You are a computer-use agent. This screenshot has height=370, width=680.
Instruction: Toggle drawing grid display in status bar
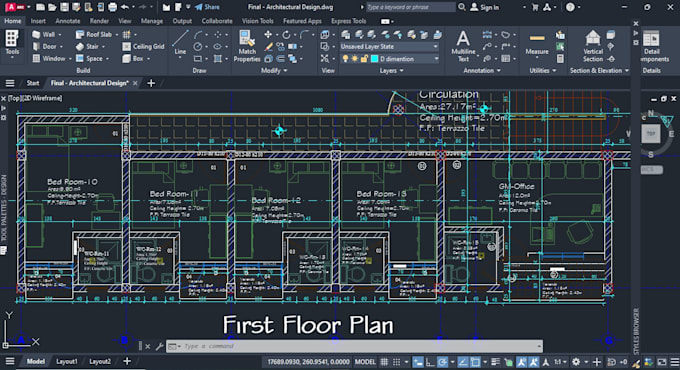384,362
